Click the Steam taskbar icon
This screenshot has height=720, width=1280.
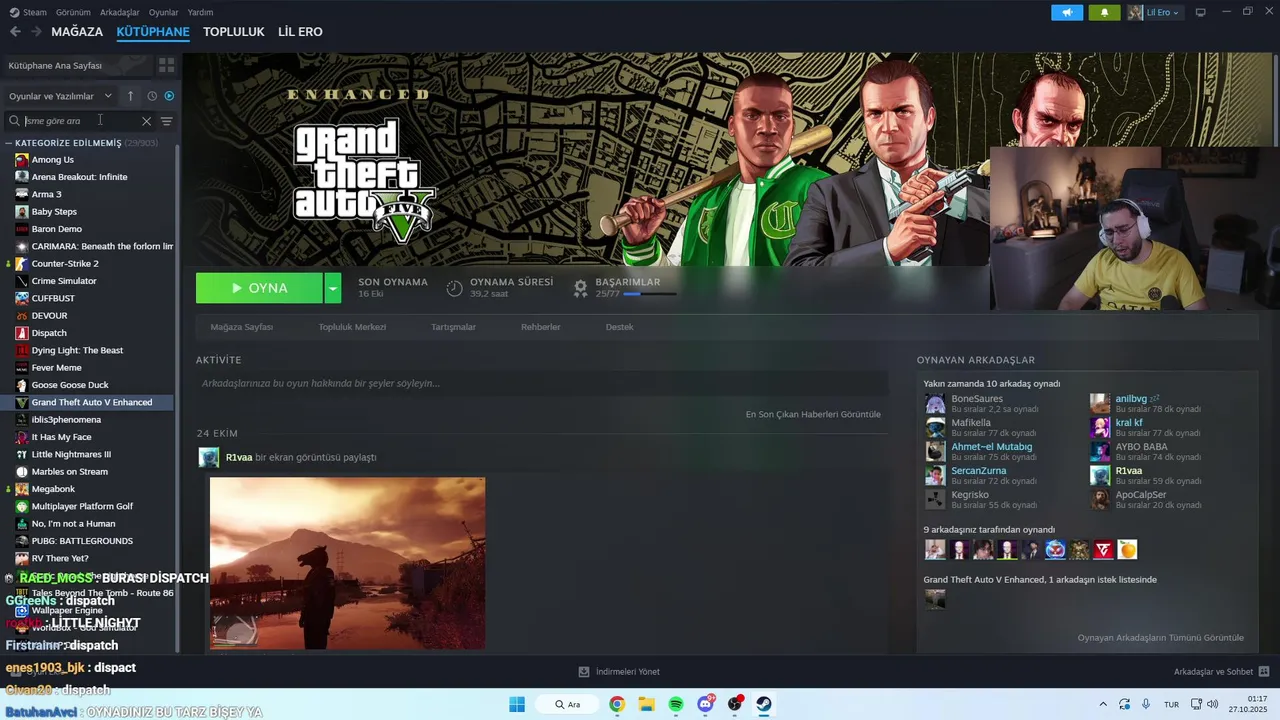(x=764, y=704)
